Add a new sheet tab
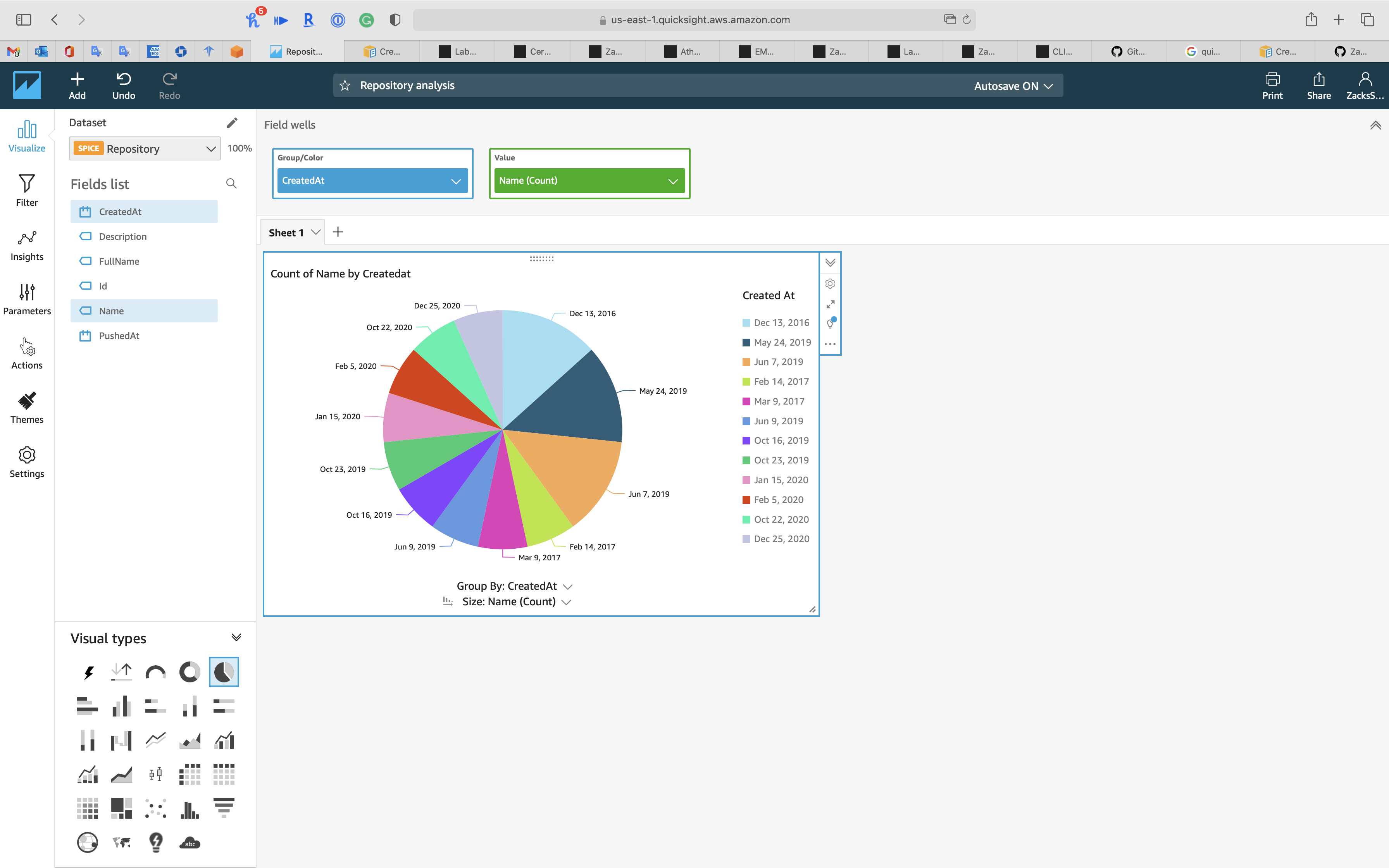The image size is (1389, 868). (338, 232)
